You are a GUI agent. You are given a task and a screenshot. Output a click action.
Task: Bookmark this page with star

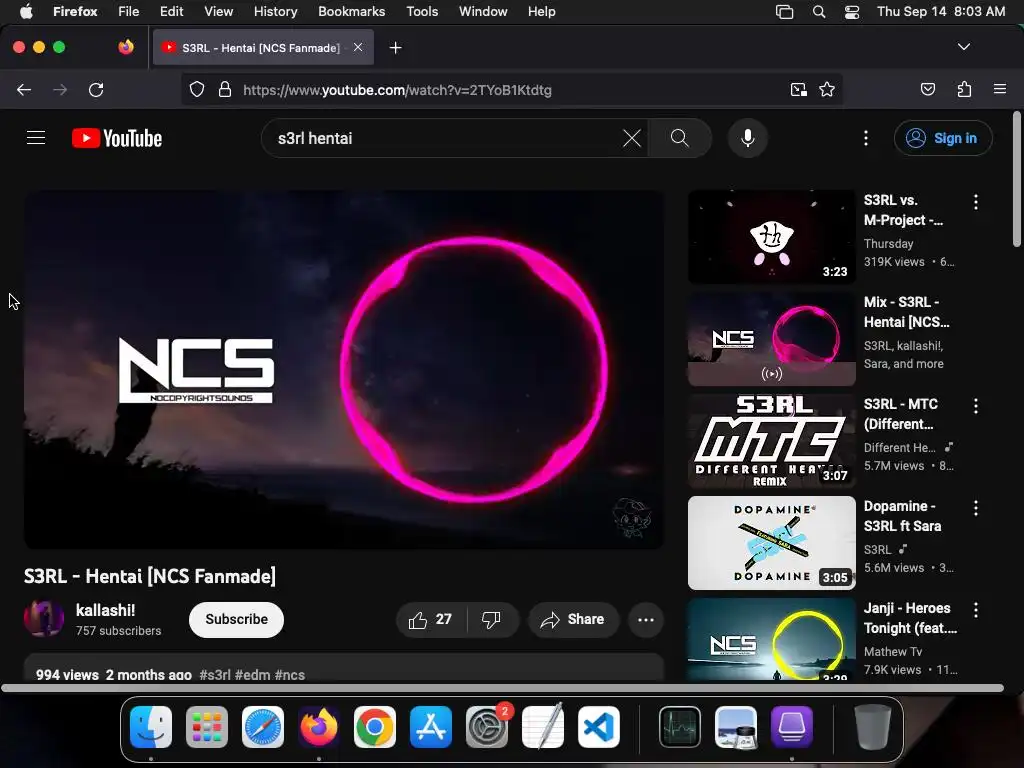coord(827,89)
